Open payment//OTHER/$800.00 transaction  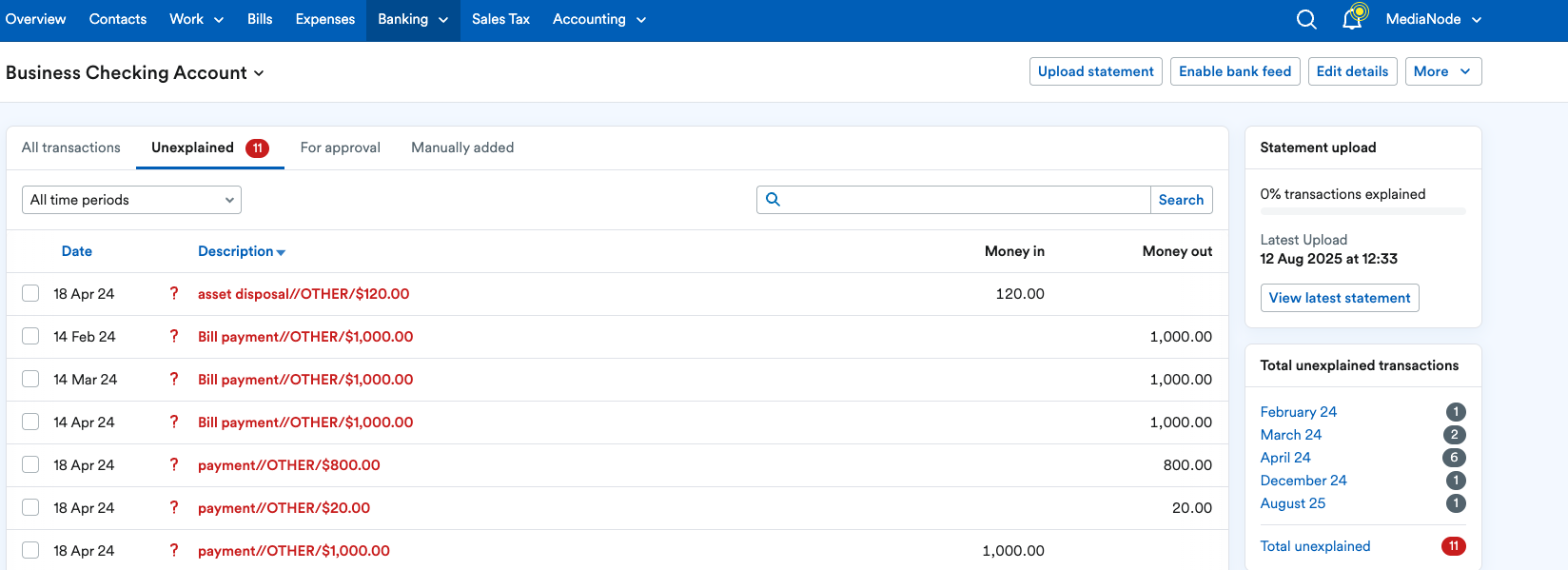tap(289, 465)
